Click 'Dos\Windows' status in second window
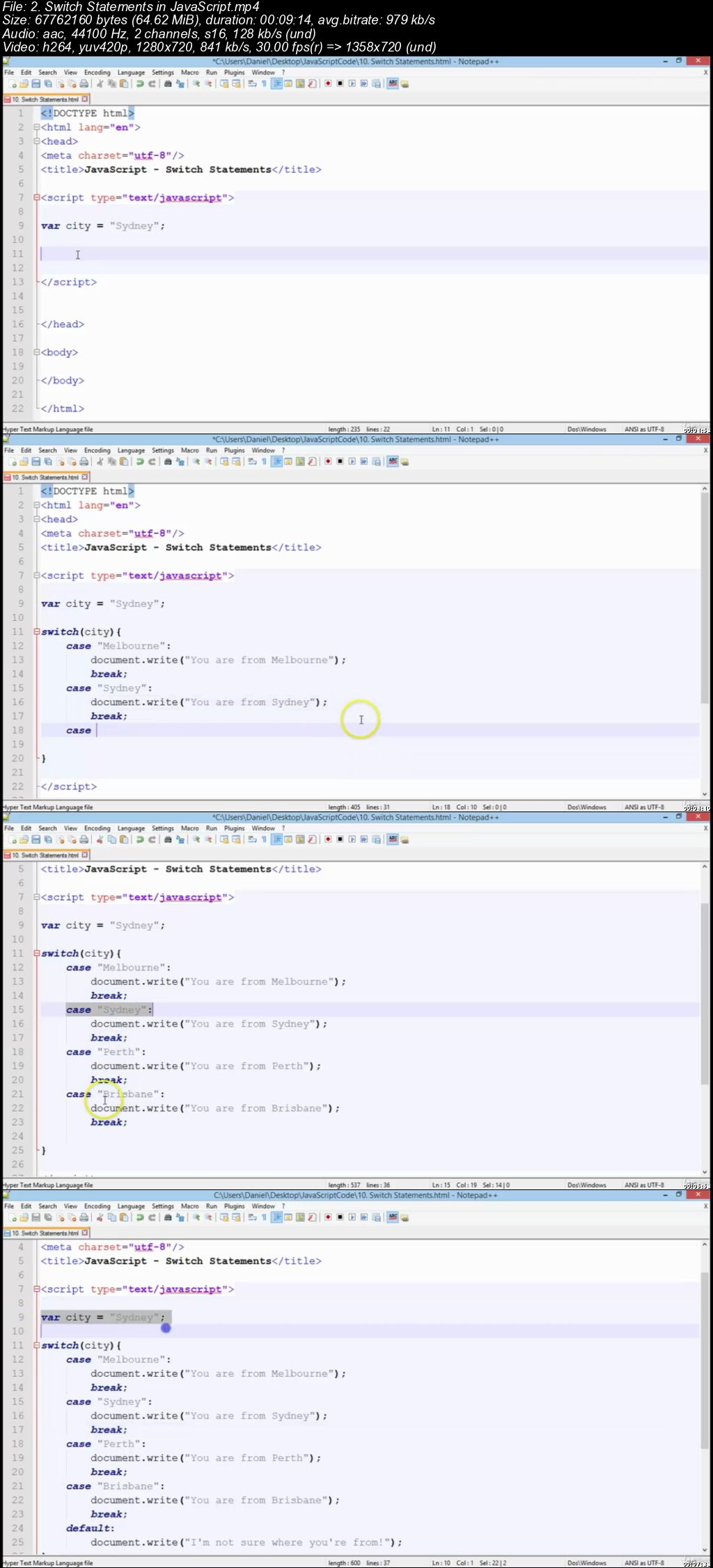The width and height of the screenshot is (713, 1568). click(x=586, y=807)
